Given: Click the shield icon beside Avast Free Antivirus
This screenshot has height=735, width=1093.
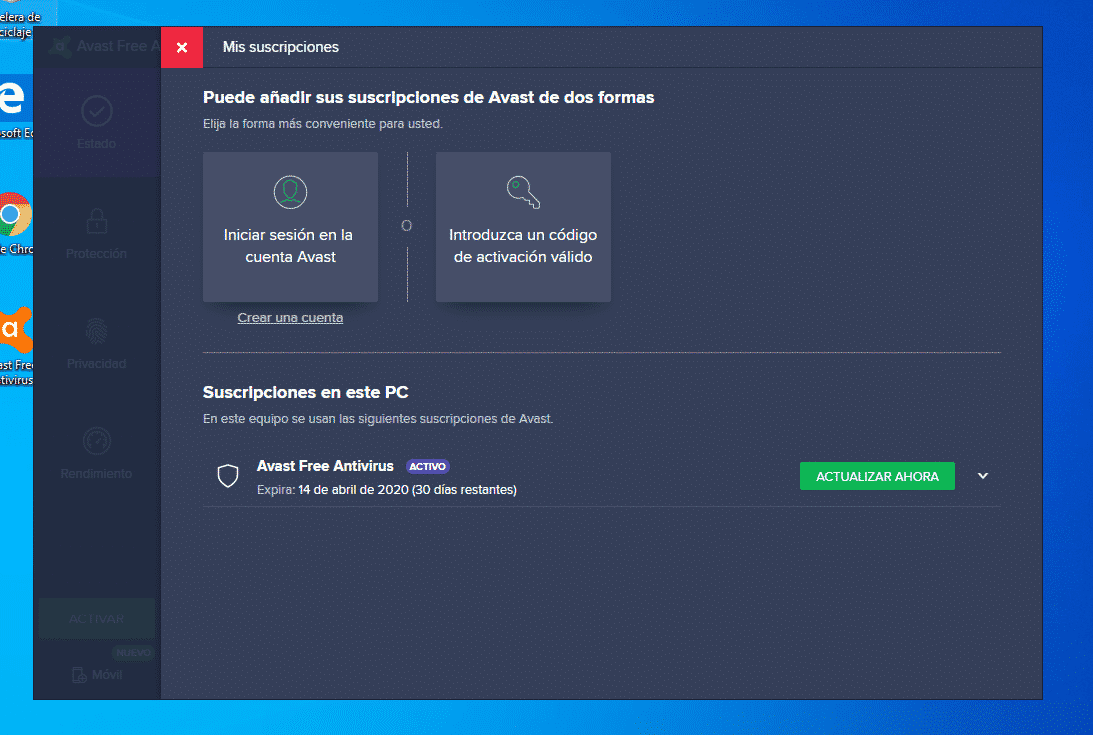Looking at the screenshot, I should pos(228,477).
